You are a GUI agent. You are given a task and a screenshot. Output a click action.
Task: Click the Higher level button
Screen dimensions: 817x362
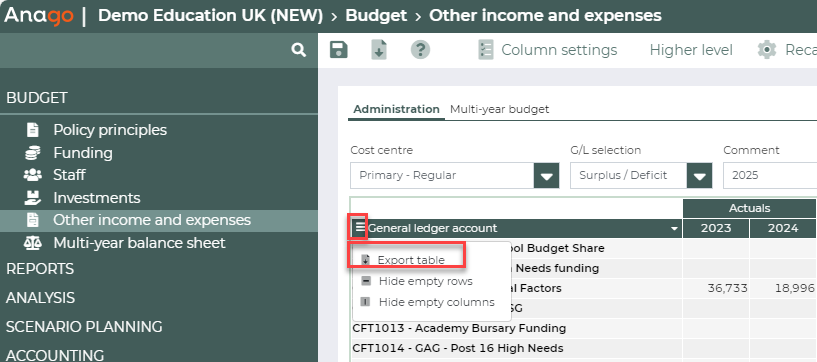[691, 50]
